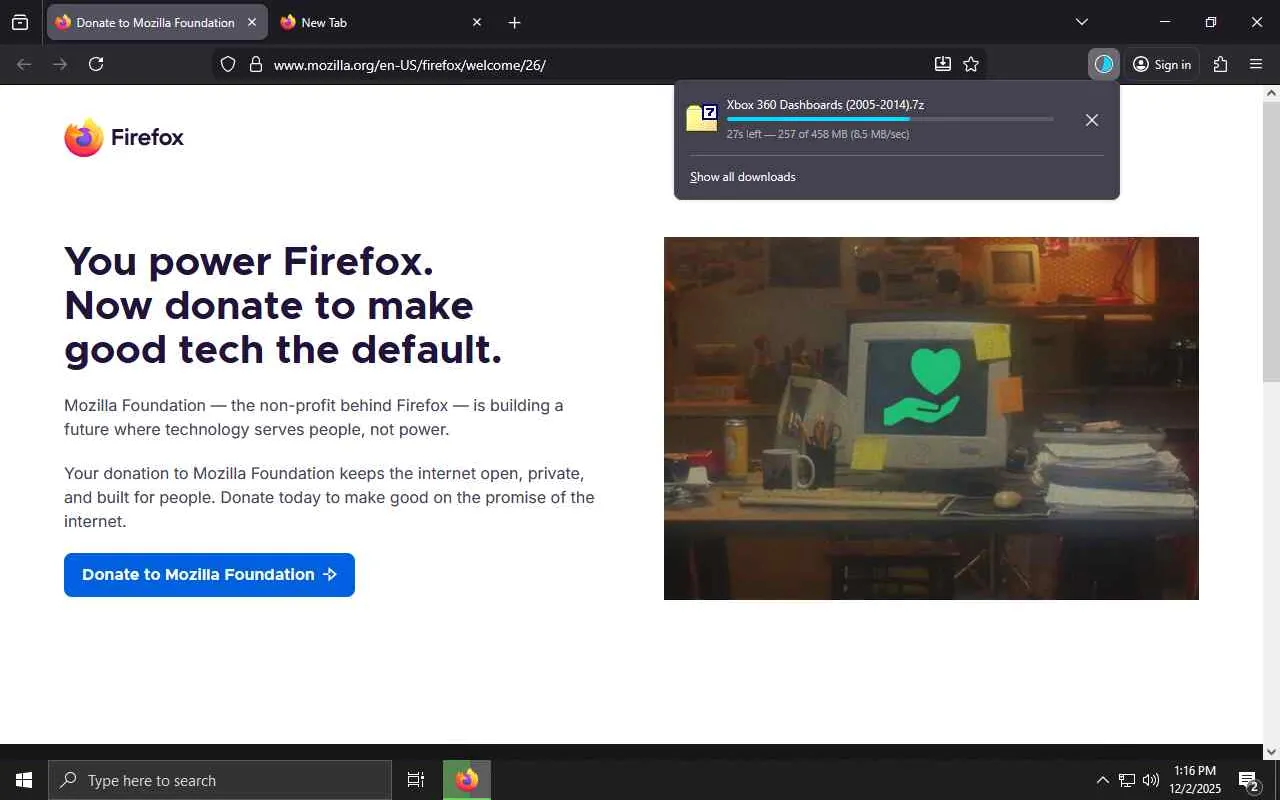Click the page vertical scrollbar thumb

1271,240
